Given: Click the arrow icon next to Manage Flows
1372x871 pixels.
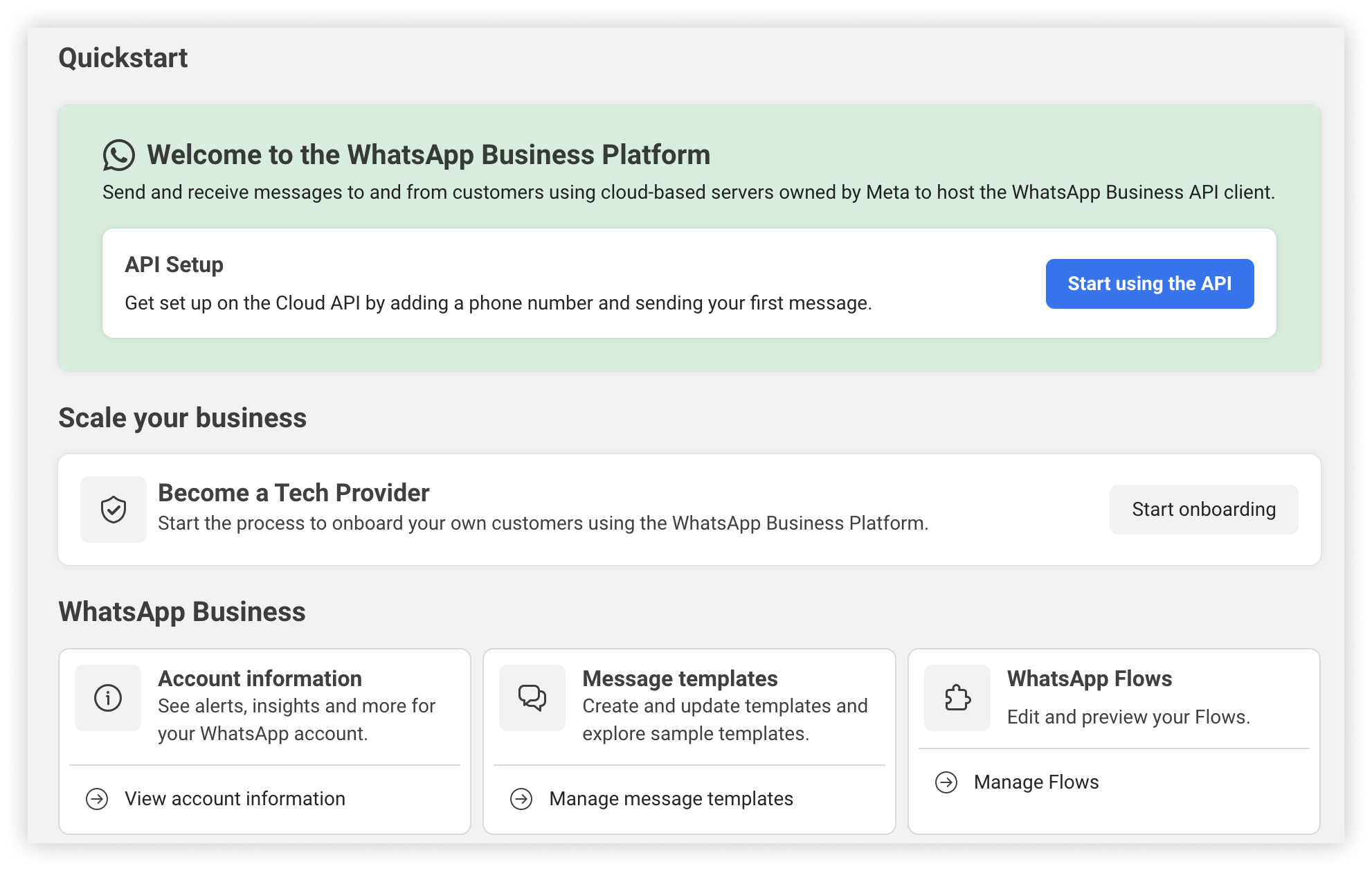Looking at the screenshot, I should [x=946, y=782].
